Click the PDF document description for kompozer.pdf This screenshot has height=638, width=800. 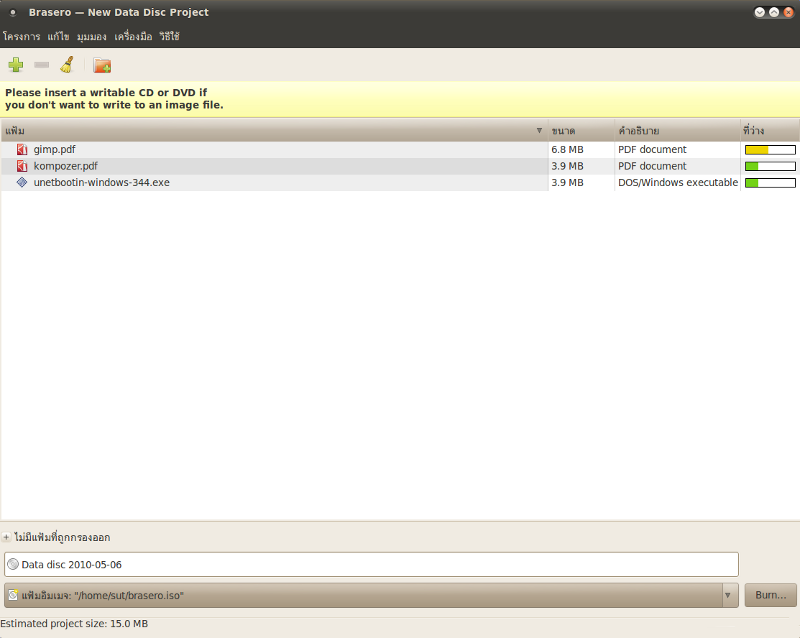point(652,166)
